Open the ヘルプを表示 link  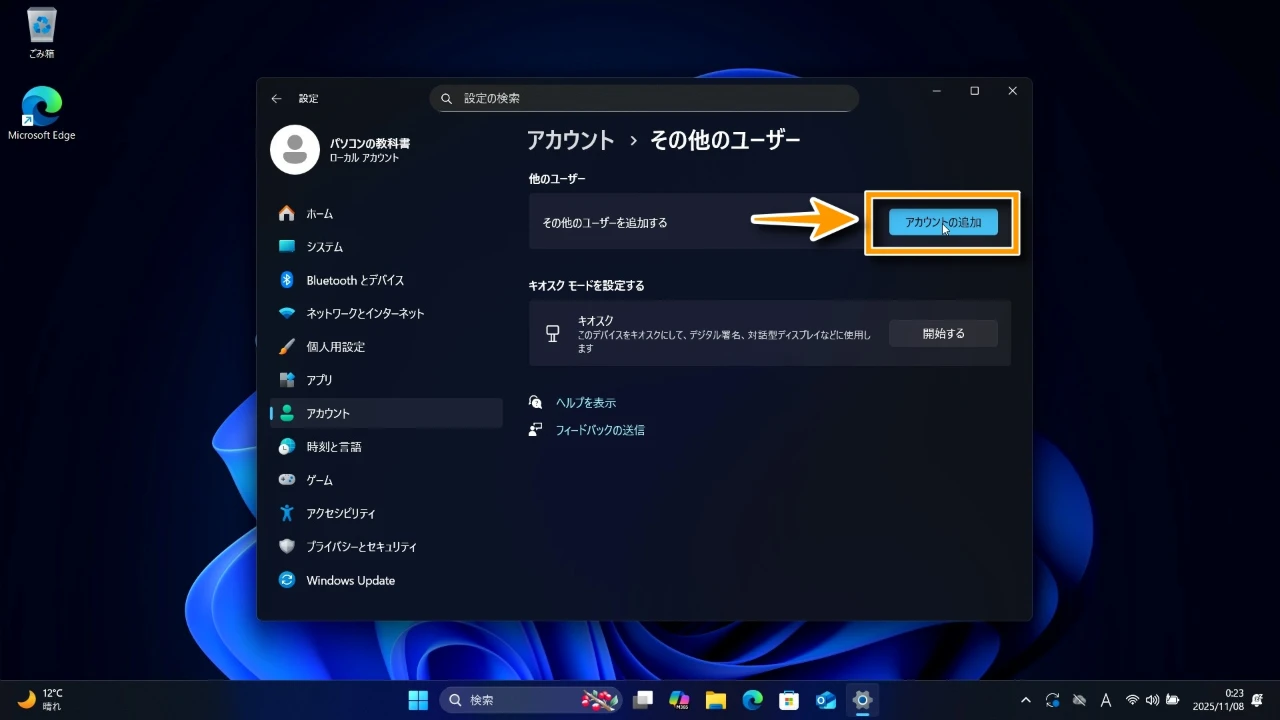(585, 403)
